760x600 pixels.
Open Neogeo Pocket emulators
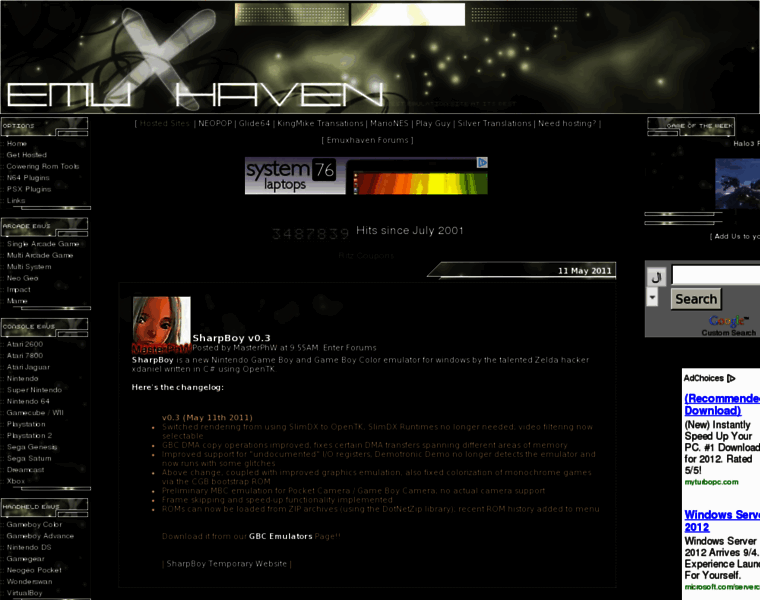pyautogui.click(x=34, y=570)
